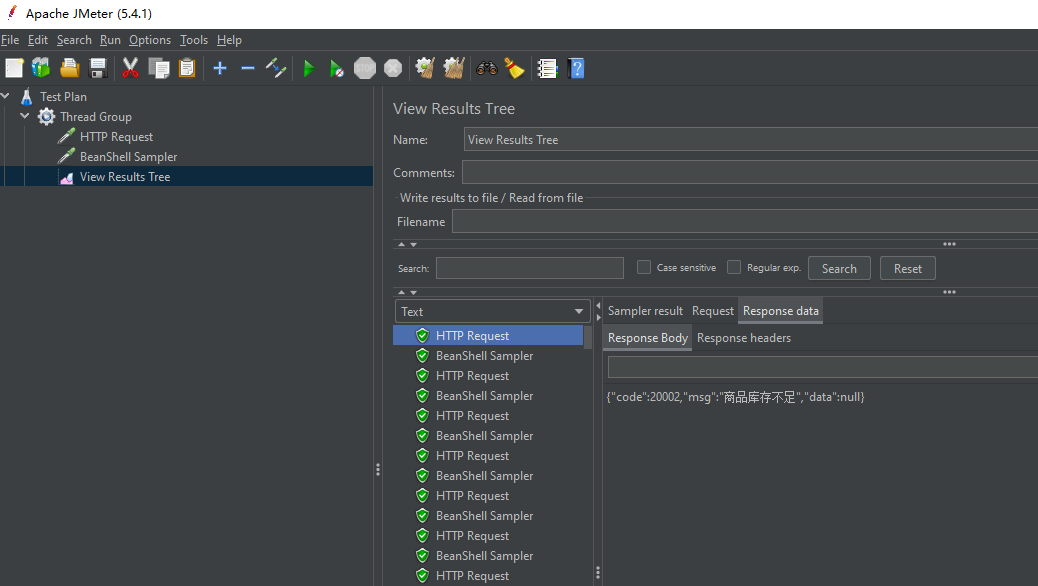The width and height of the screenshot is (1038, 586).
Task: Enable the Regular exp. checkbox
Action: point(733,267)
